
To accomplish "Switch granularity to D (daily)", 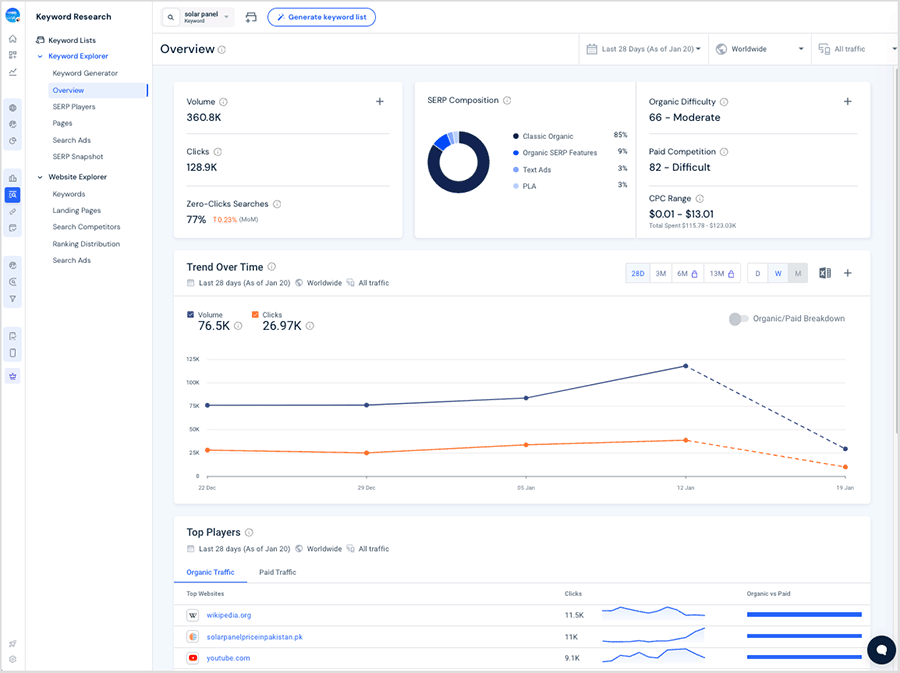I will point(758,274).
